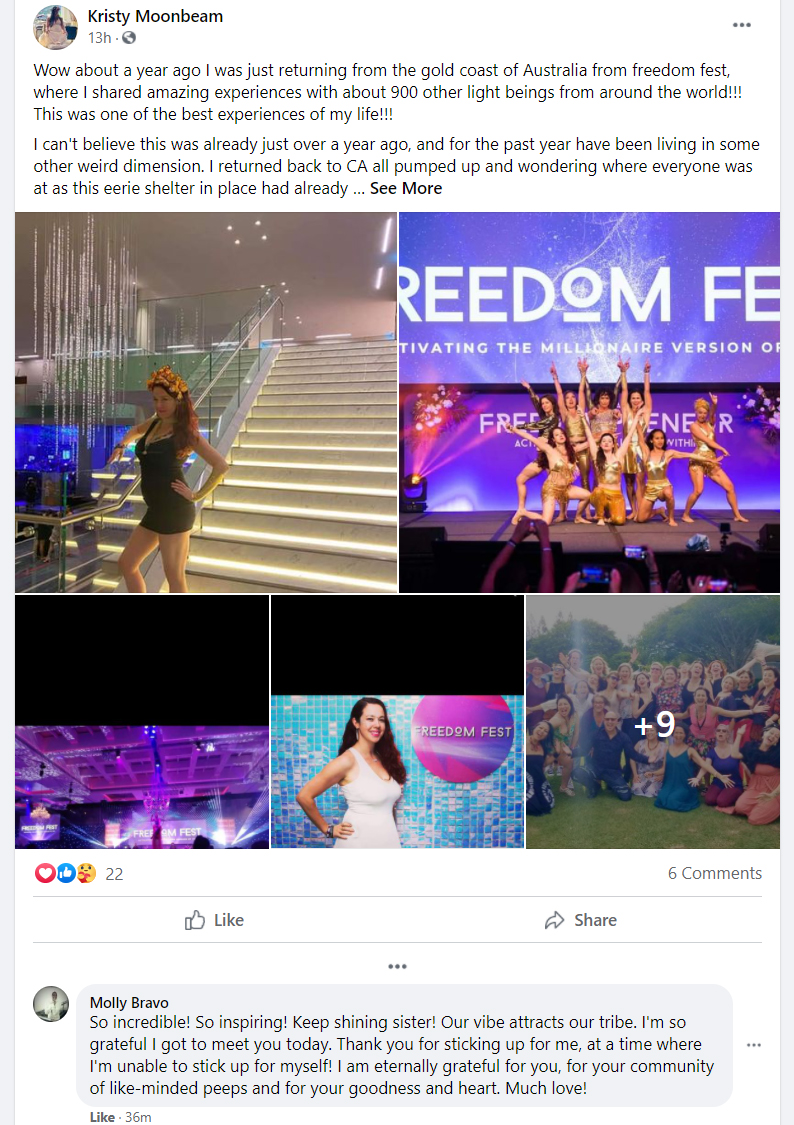Open comment sorting dots above comments
This screenshot has height=1125, width=794.
click(397, 966)
